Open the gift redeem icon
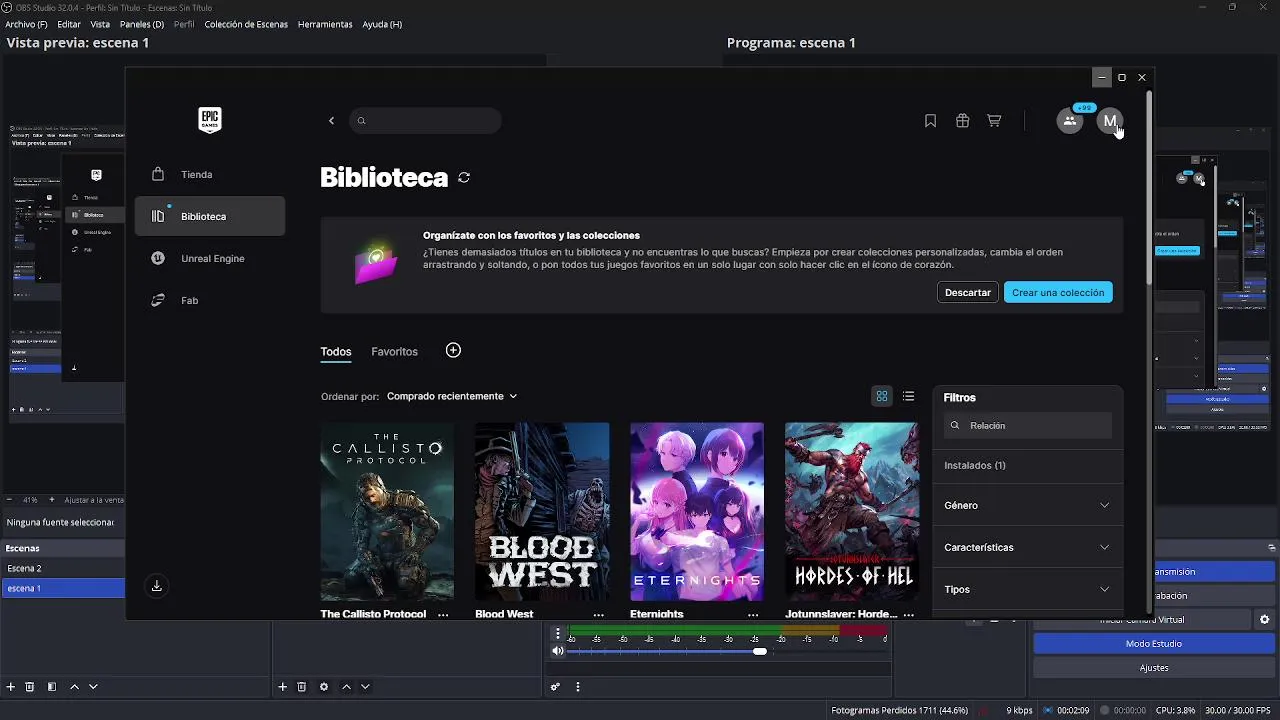This screenshot has height=720, width=1280. pos(962,121)
